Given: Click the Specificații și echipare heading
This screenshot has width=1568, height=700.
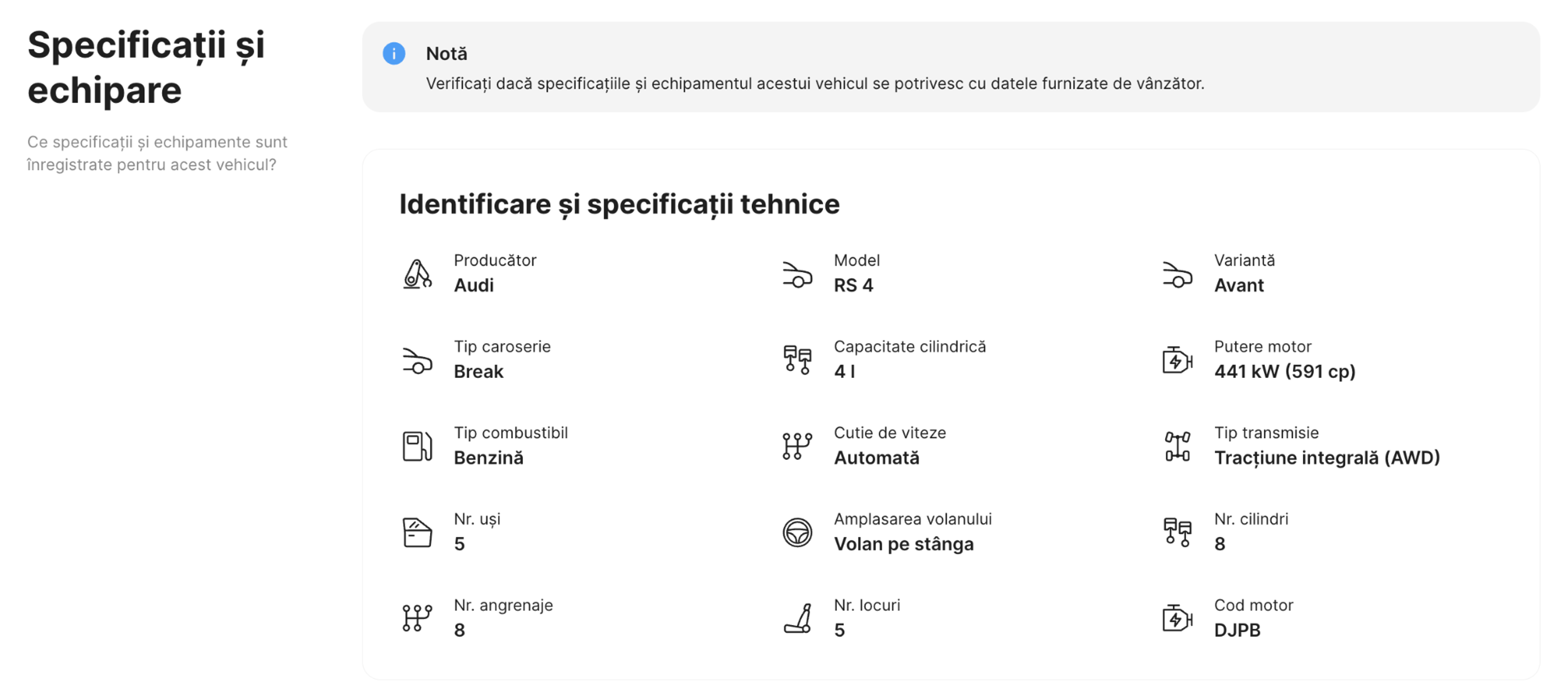Looking at the screenshot, I should [x=146, y=67].
